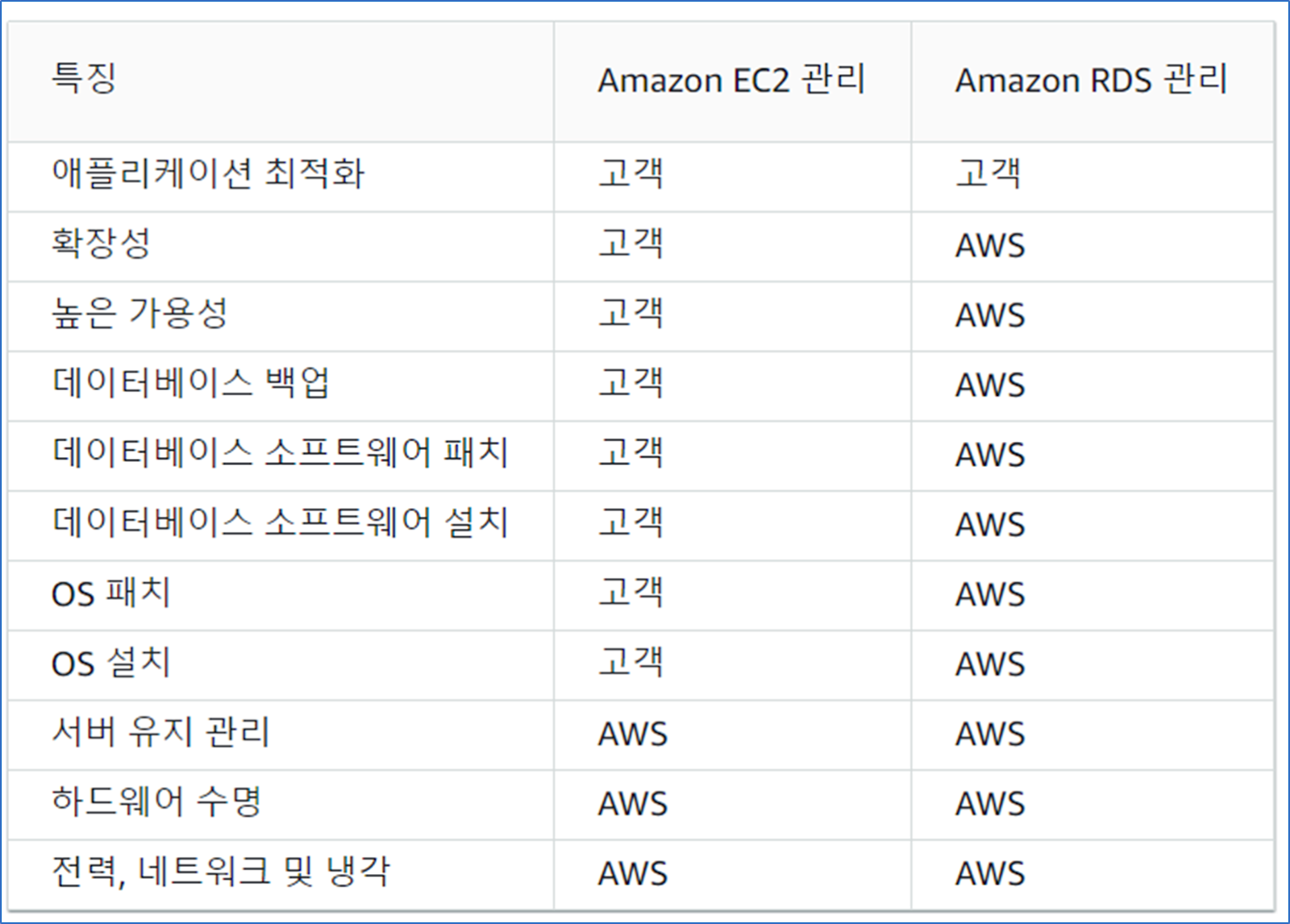Click the 높은 가용성 row label

pyautogui.click(x=139, y=313)
